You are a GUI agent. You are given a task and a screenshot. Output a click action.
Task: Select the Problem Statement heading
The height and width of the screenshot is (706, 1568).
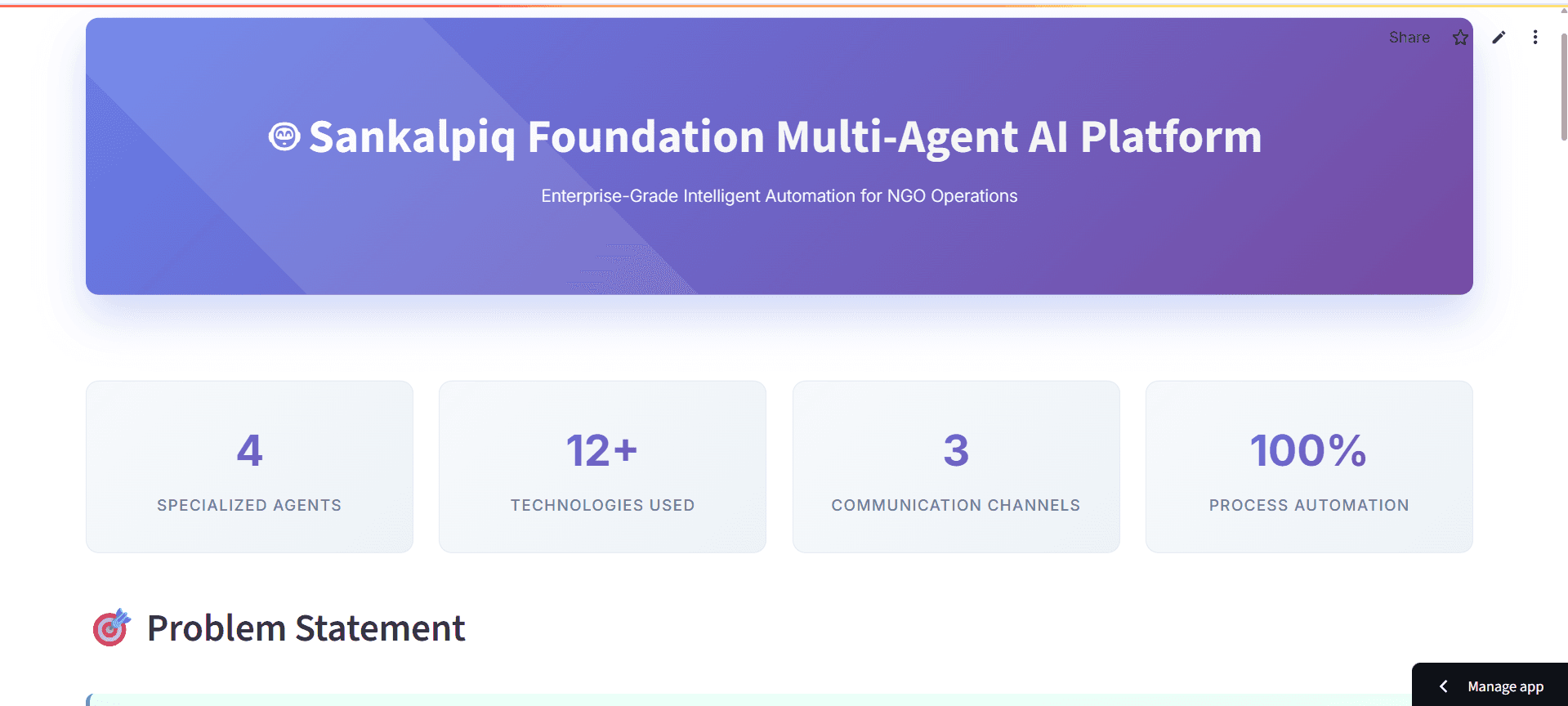pos(306,628)
